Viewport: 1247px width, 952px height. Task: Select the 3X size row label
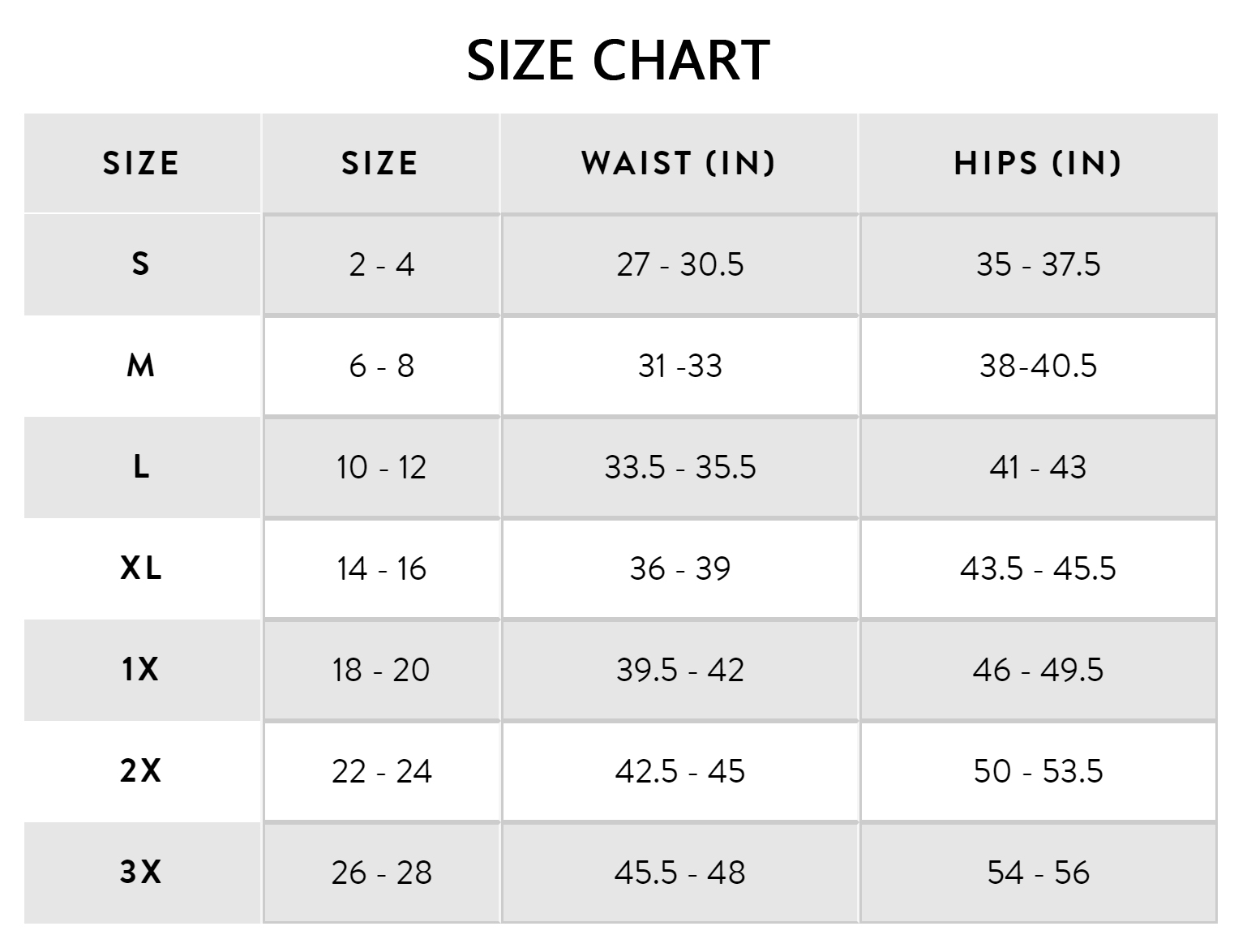click(x=141, y=872)
